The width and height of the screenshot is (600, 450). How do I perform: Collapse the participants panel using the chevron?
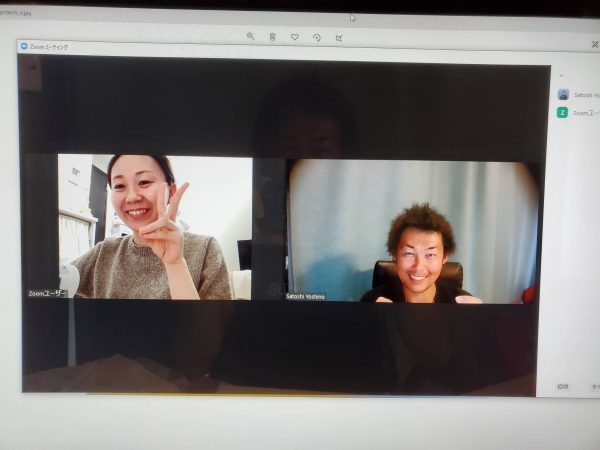pos(560,75)
